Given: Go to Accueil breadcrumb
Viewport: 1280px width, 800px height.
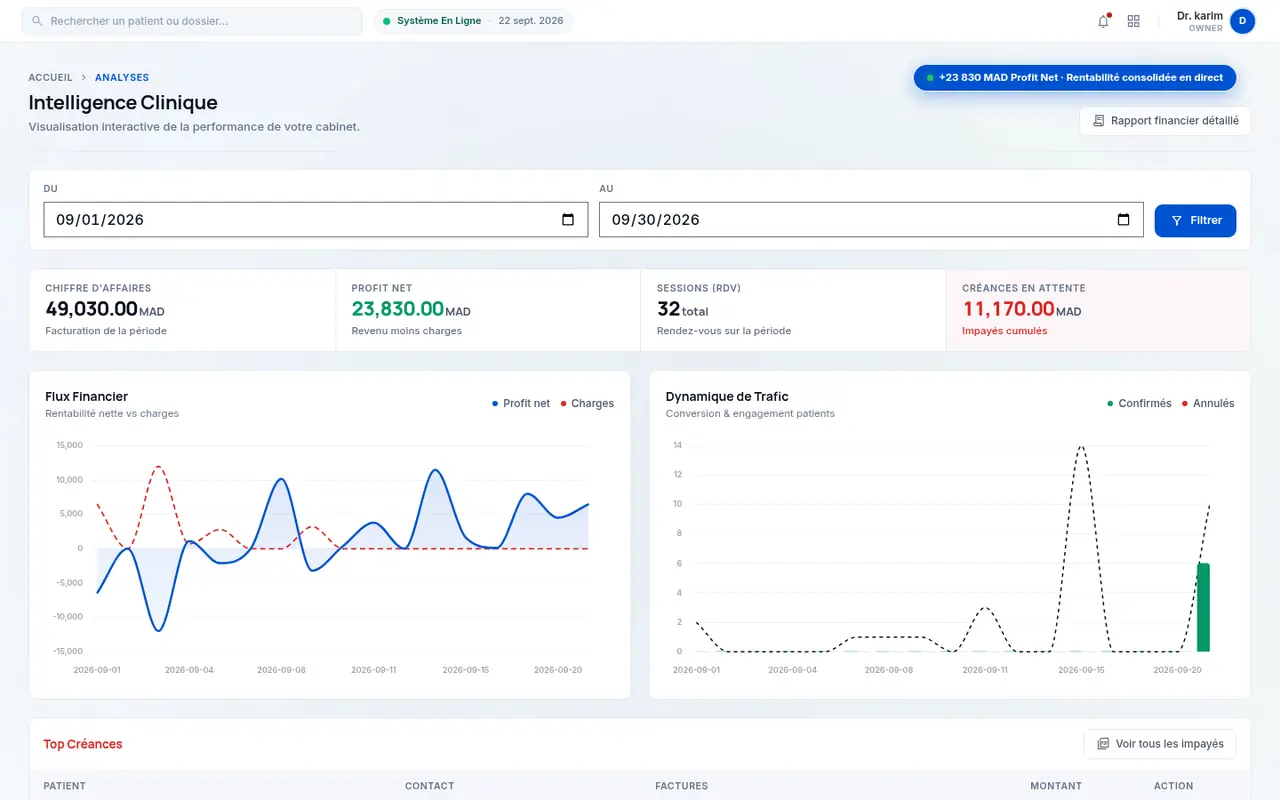Looking at the screenshot, I should (51, 77).
